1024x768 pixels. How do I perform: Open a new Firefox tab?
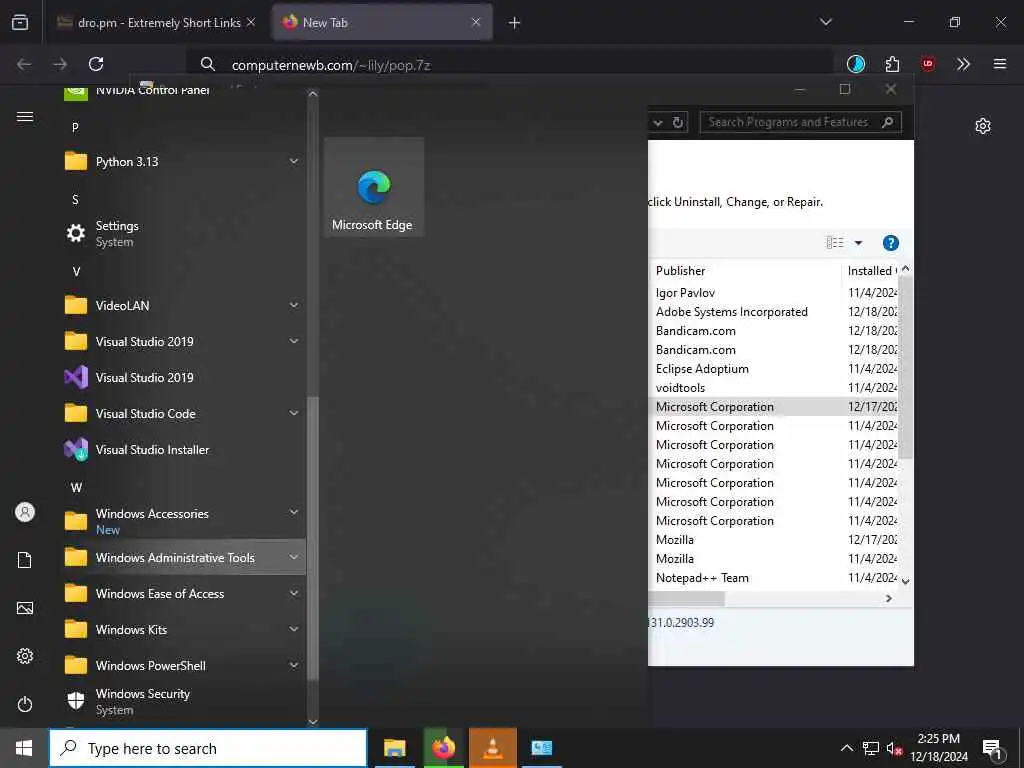click(x=515, y=23)
